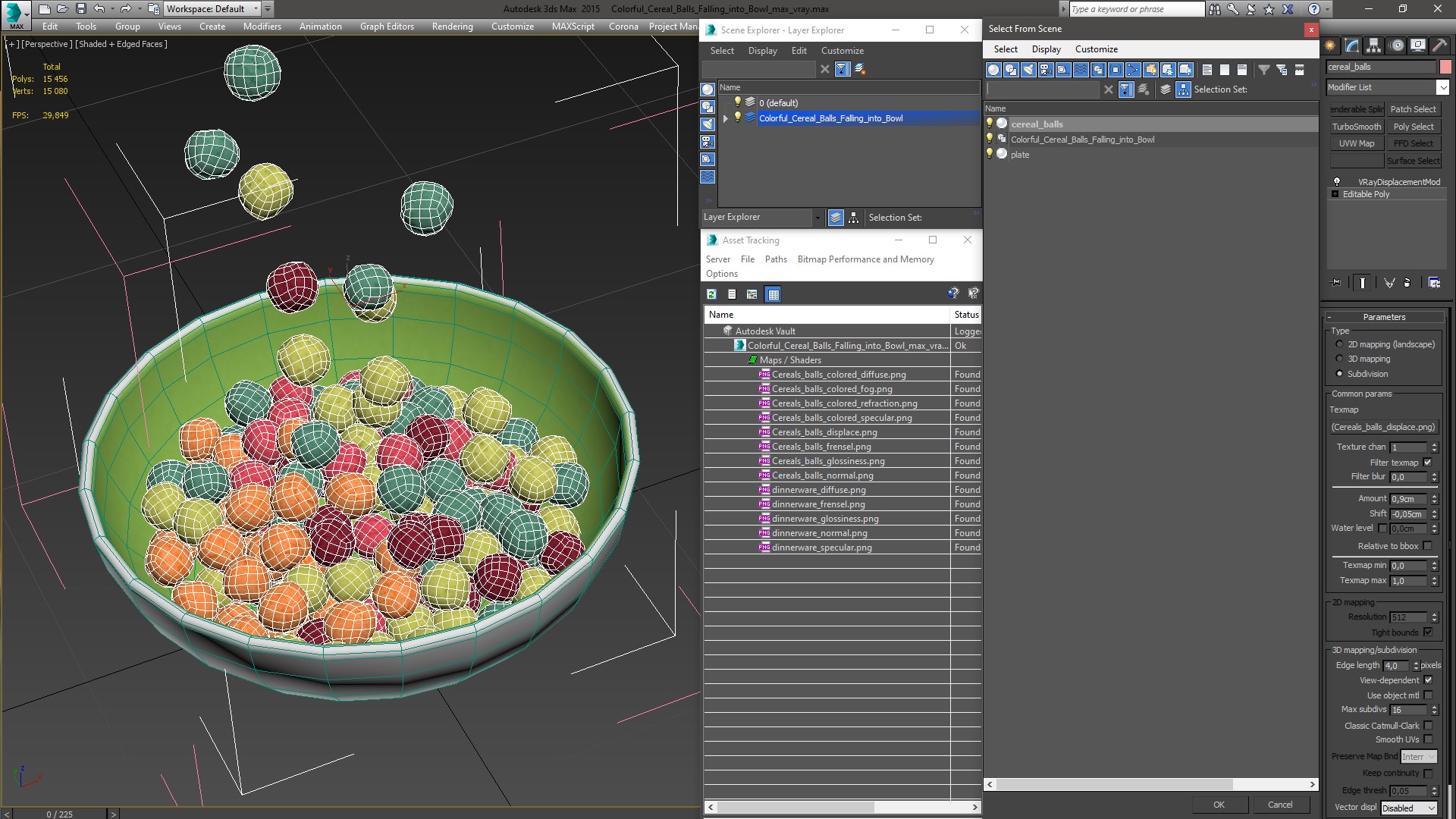Click pink object color swatch beside cereal_balls
Image resolution: width=1456 pixels, height=819 pixels.
tap(1445, 67)
